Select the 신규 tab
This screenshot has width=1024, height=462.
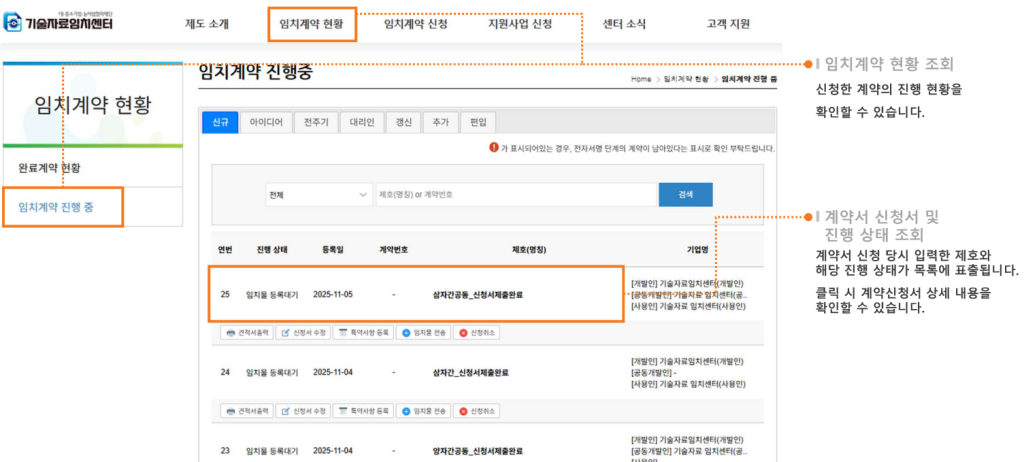pos(220,123)
